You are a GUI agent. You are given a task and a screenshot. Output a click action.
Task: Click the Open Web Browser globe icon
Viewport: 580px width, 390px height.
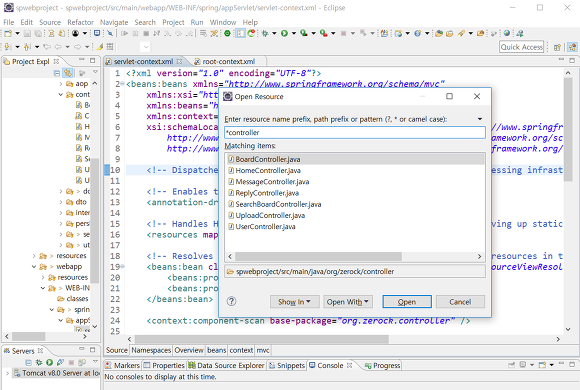click(x=507, y=33)
